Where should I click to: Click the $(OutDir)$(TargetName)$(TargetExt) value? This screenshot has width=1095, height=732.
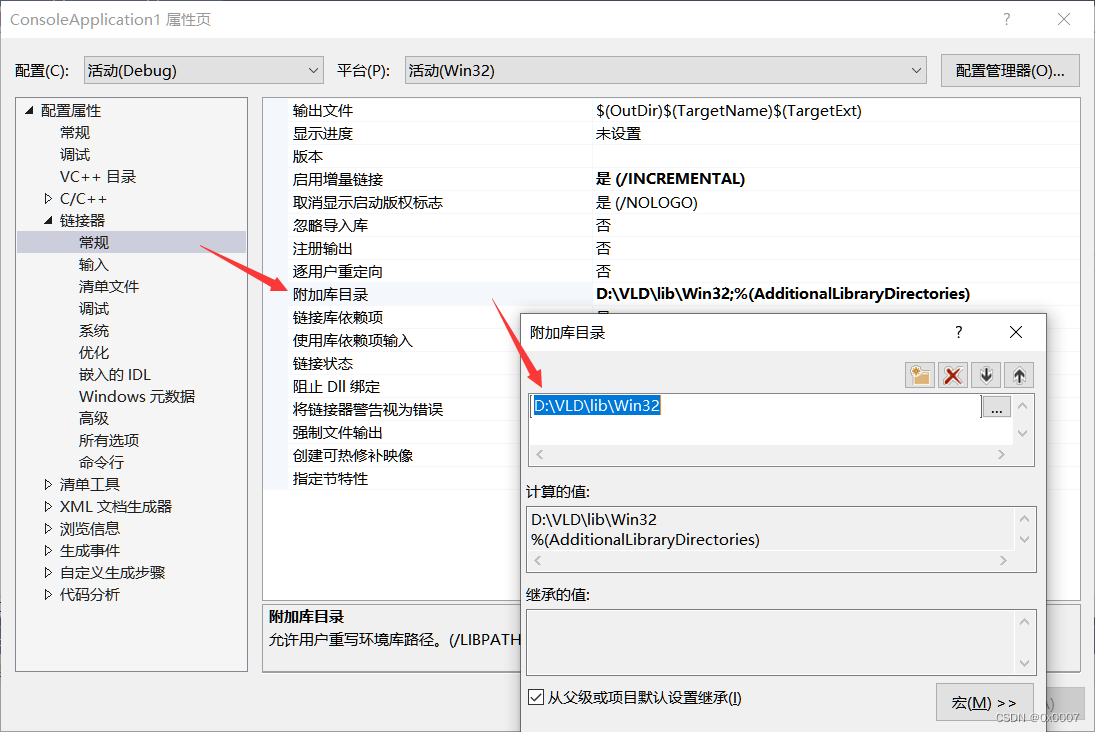pyautogui.click(x=728, y=110)
